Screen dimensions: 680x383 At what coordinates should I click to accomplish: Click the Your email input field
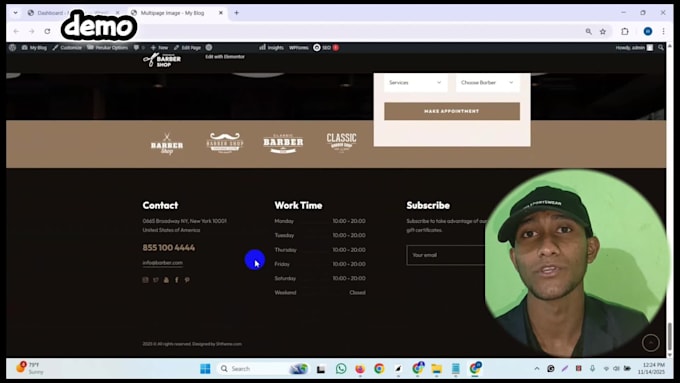(x=447, y=255)
